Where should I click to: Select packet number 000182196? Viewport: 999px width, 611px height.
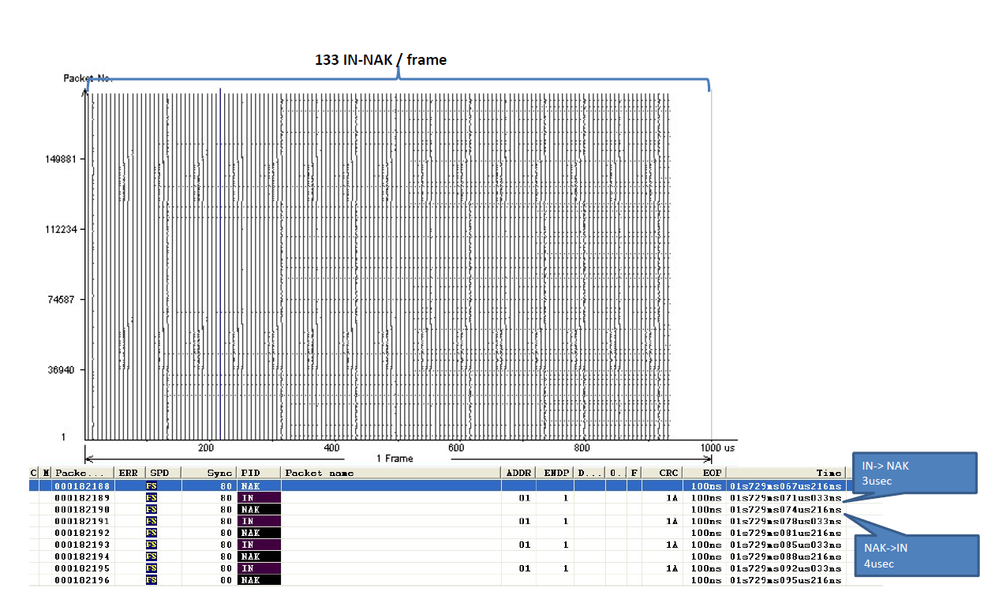[82, 580]
